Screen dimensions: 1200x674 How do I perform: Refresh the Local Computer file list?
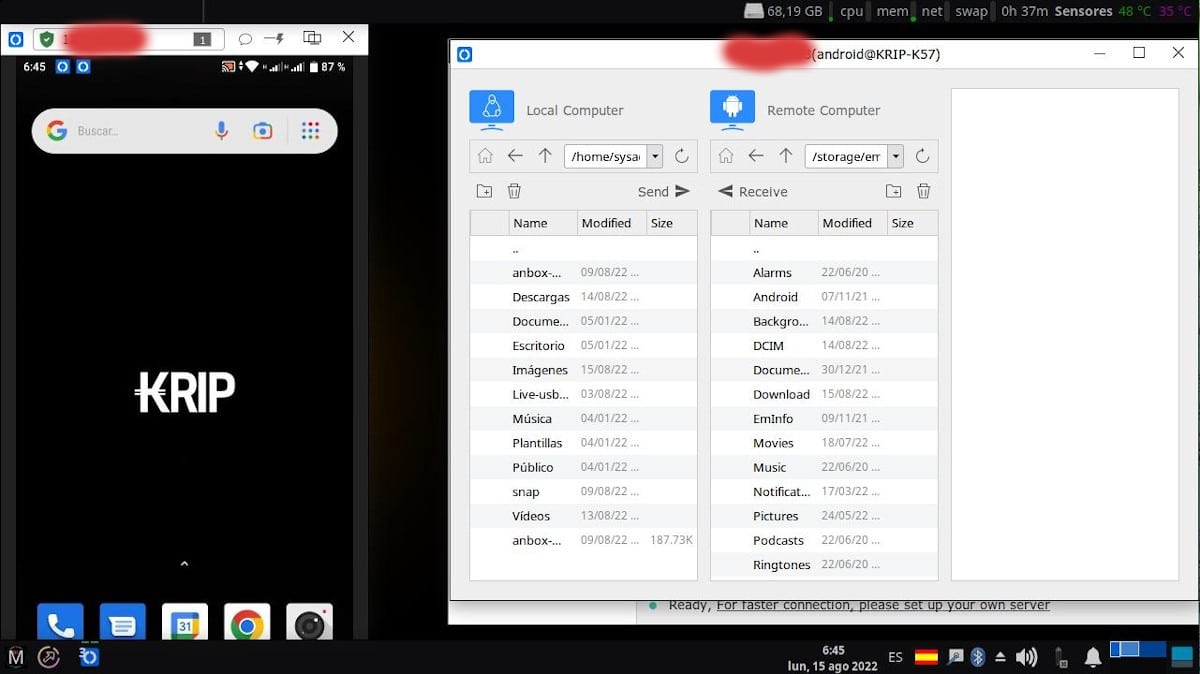[682, 156]
